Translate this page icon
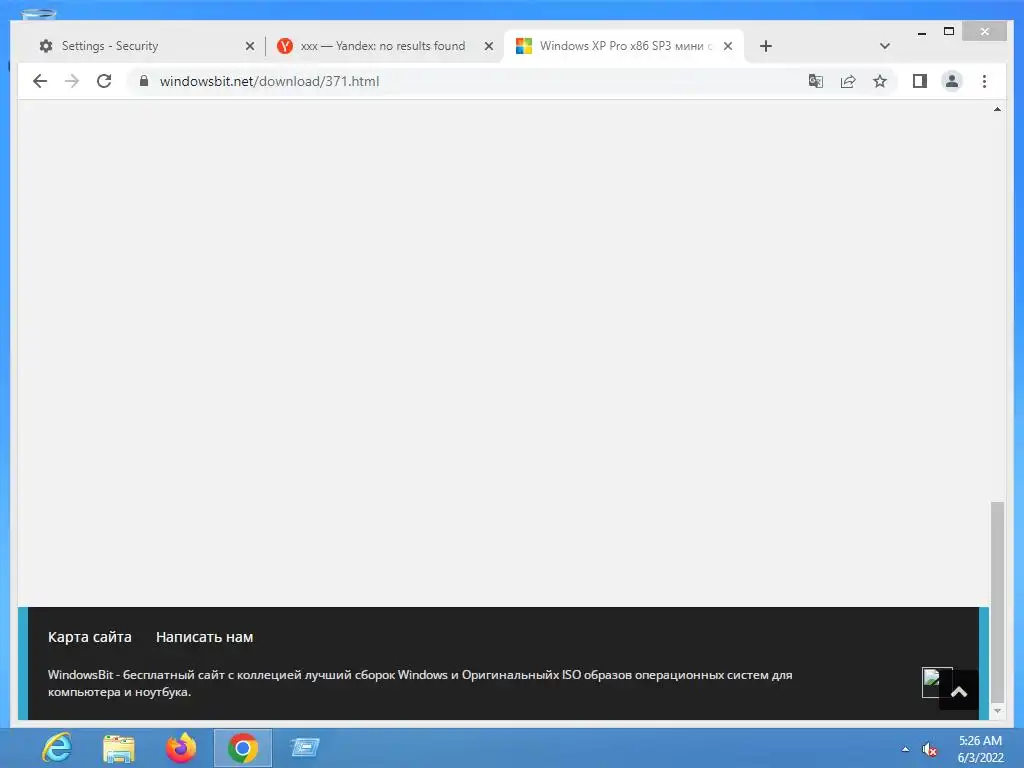This screenshot has width=1024, height=768. (816, 81)
